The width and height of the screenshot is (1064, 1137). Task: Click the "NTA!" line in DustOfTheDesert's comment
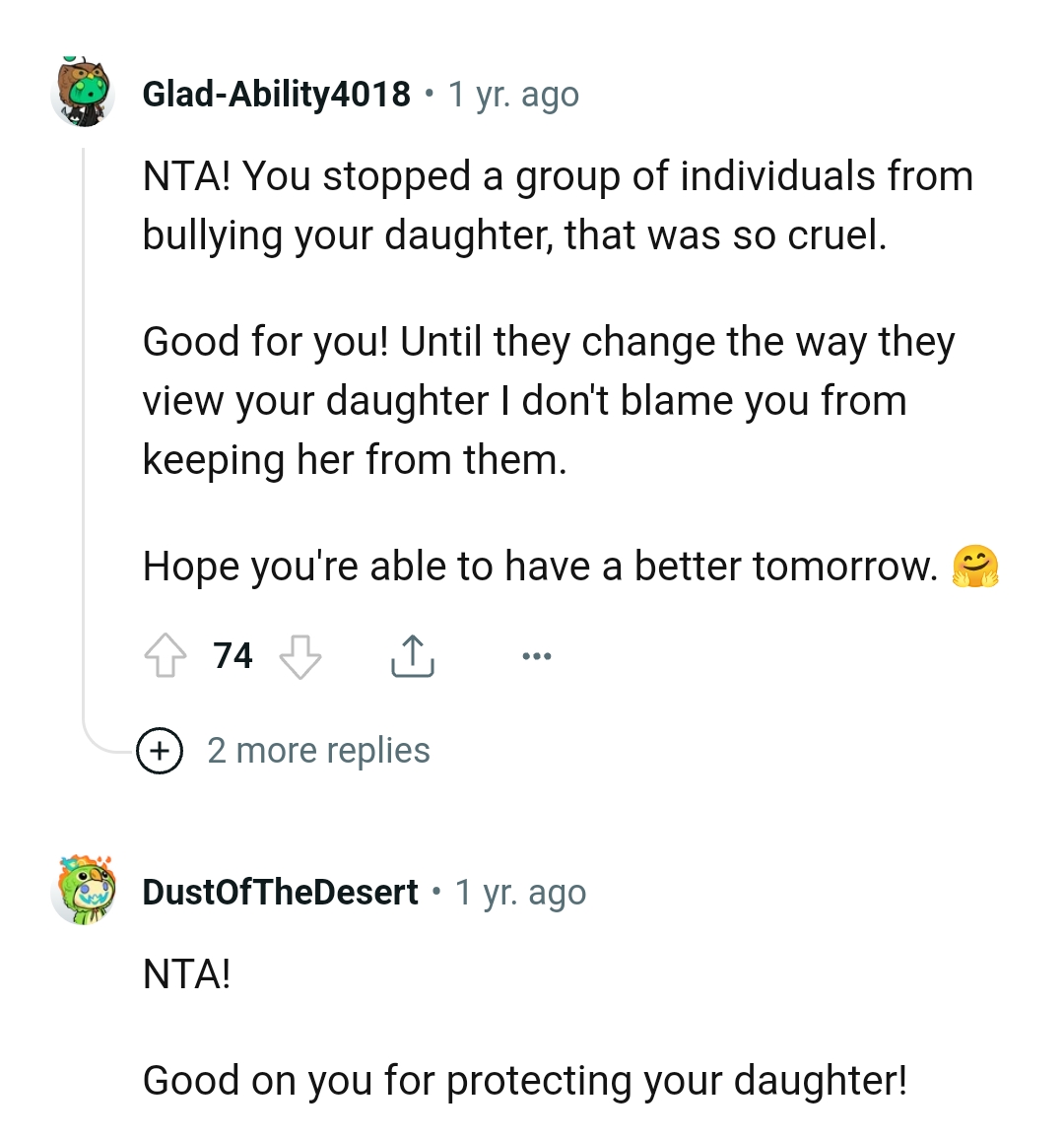click(x=187, y=974)
